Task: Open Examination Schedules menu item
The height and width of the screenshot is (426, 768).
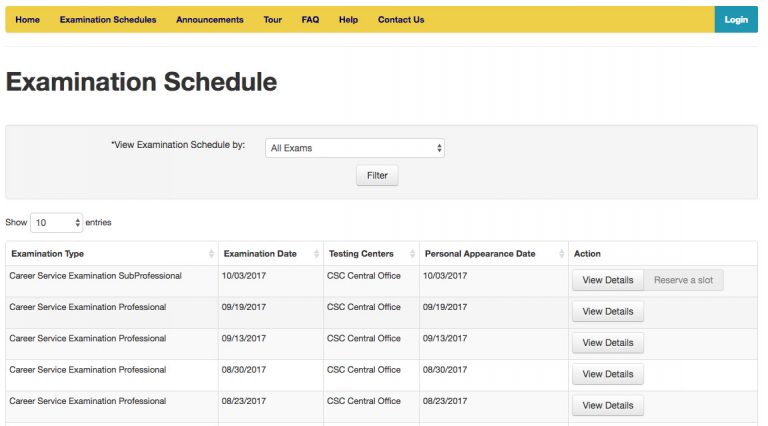Action: tap(108, 20)
